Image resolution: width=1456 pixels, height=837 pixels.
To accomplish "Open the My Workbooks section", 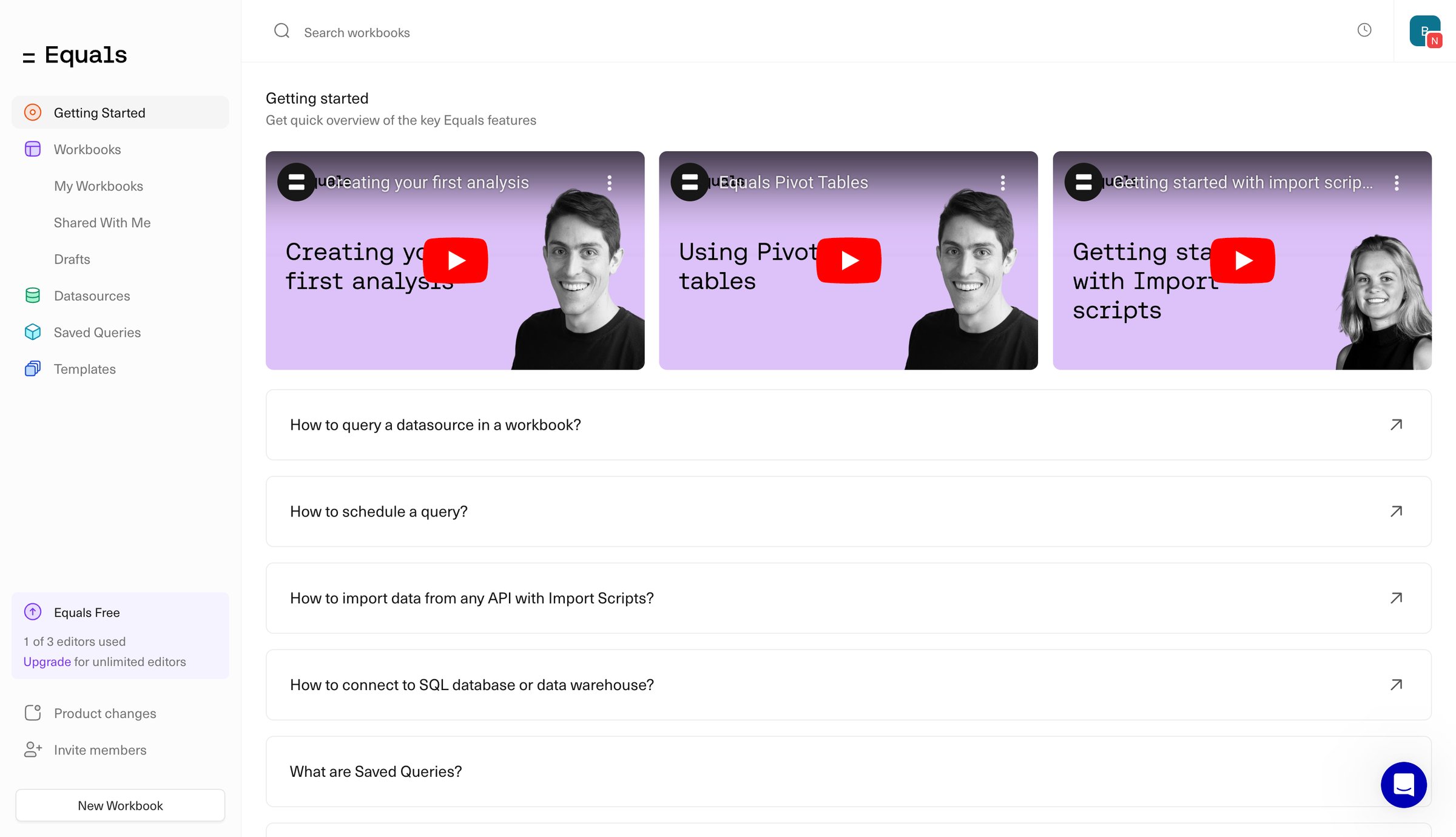I will click(98, 186).
